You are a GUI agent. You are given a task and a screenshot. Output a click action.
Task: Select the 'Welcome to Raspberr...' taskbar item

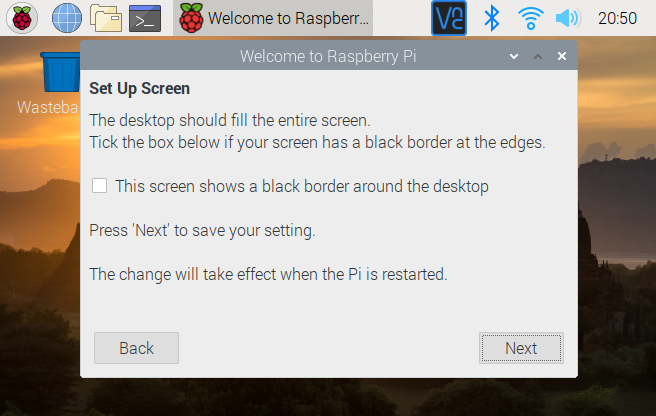pyautogui.click(x=273, y=18)
